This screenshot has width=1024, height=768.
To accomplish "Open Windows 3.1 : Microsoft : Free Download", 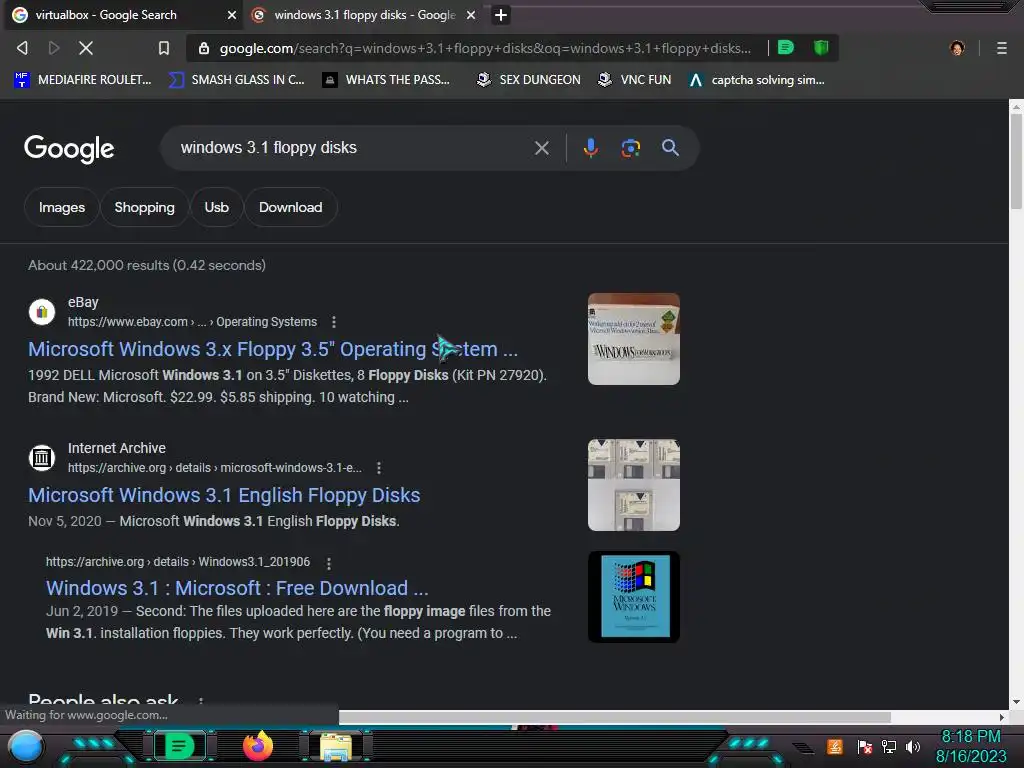I will coord(237,588).
